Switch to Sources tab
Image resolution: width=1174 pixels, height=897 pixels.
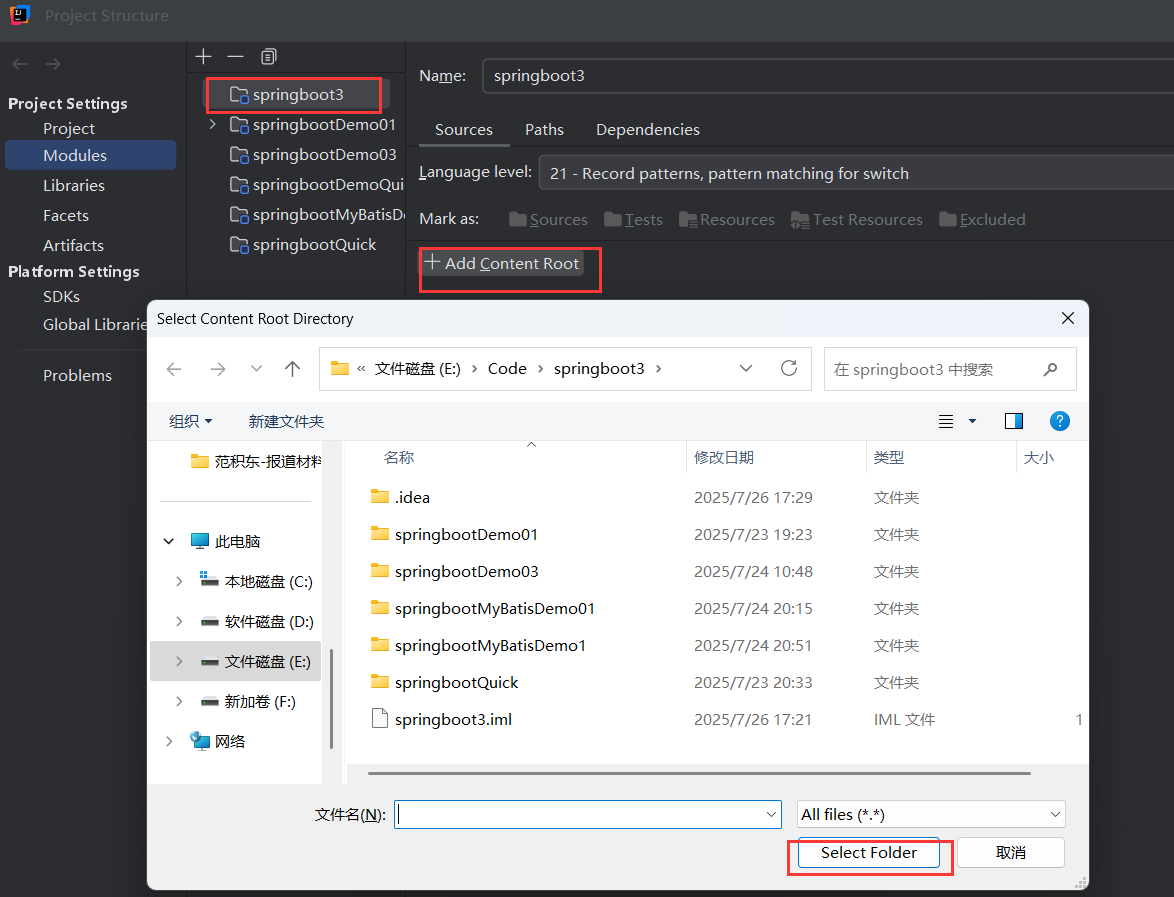463,130
